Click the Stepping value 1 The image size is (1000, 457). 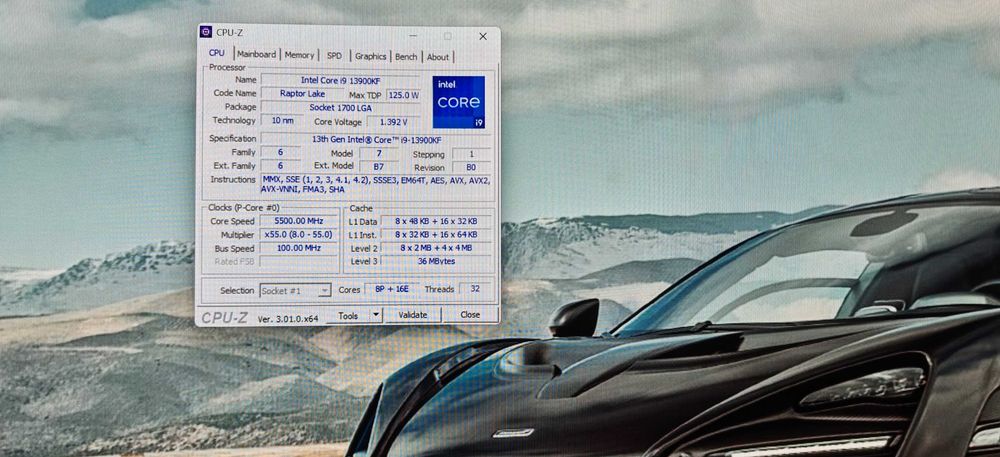click(x=471, y=154)
